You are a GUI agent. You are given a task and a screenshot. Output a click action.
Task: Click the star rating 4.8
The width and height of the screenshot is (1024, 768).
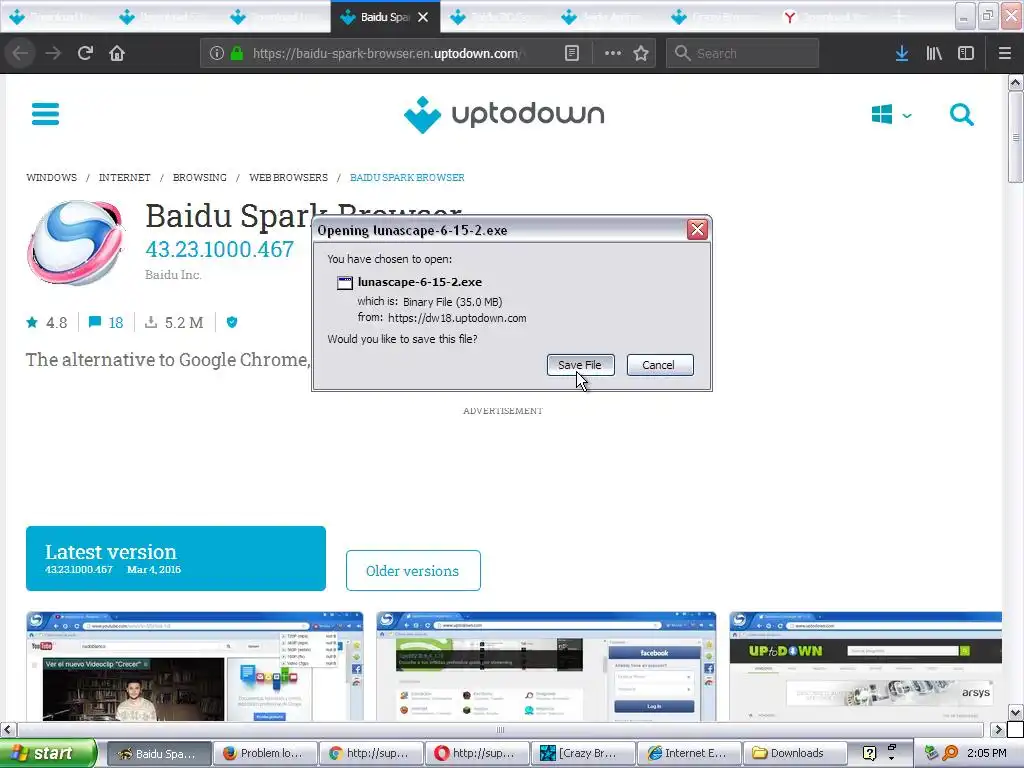click(x=46, y=322)
